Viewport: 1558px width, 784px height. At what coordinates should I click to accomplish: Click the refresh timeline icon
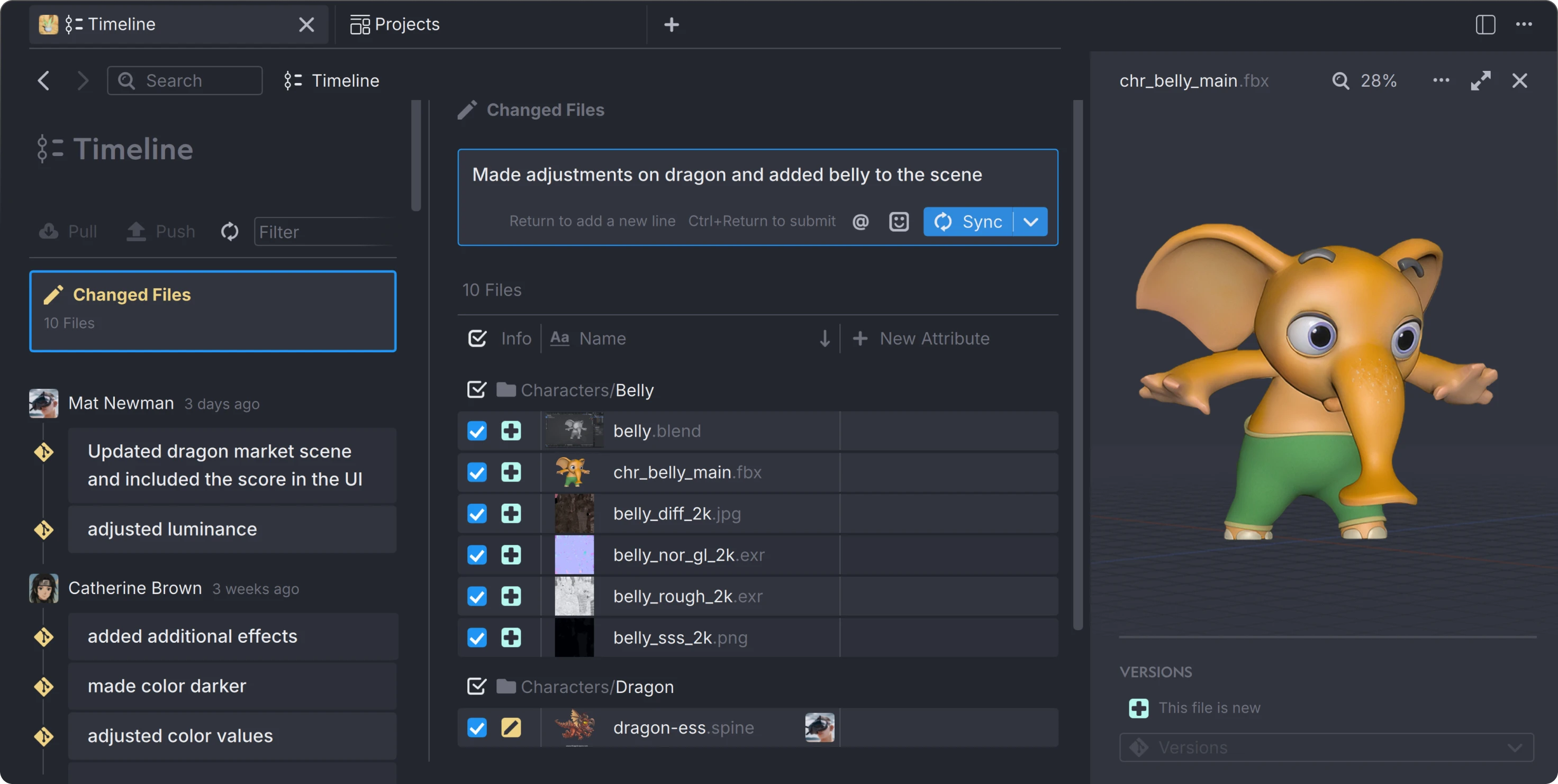(x=229, y=232)
